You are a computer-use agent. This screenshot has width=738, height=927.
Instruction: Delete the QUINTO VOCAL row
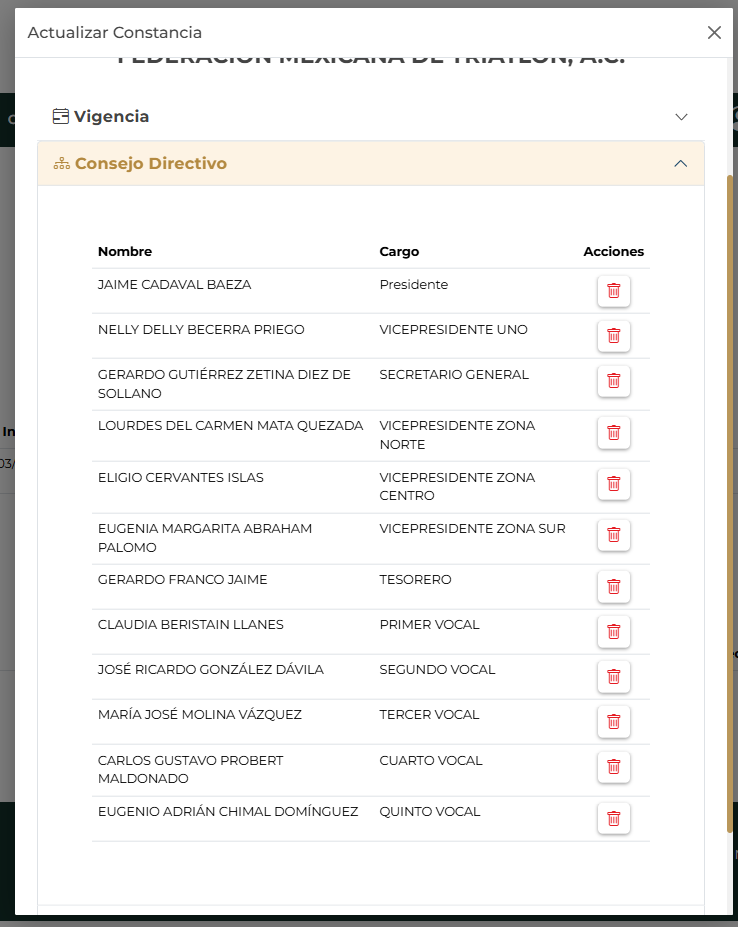coord(614,818)
